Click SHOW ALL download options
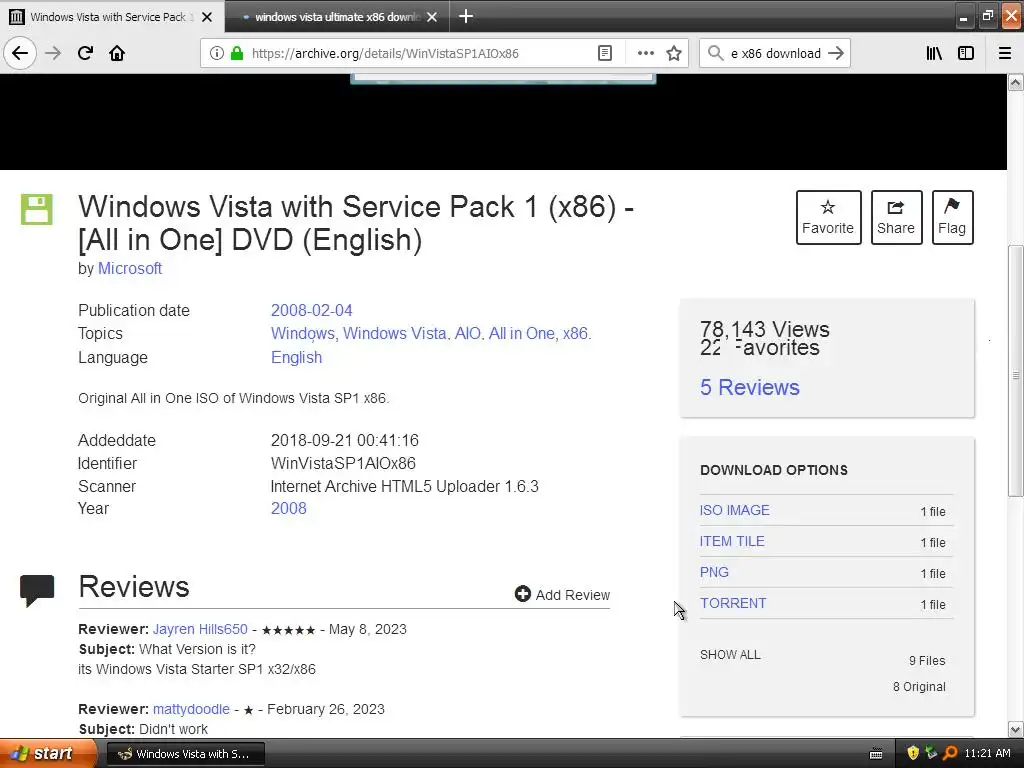 tap(730, 655)
